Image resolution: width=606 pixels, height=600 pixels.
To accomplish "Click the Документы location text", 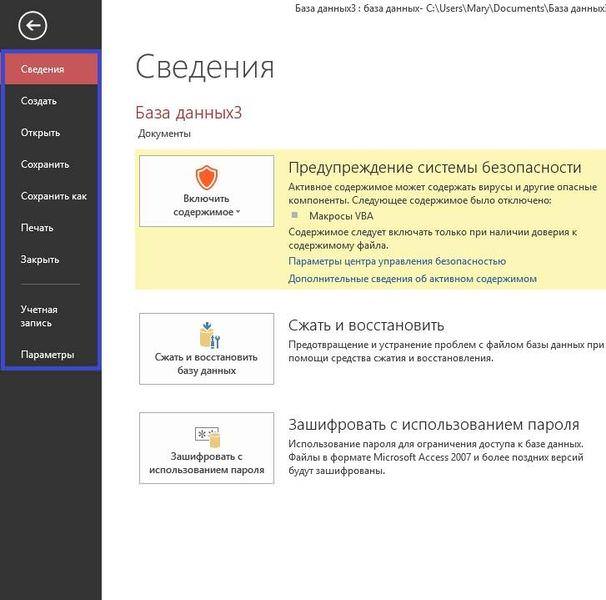I will coord(164,134).
